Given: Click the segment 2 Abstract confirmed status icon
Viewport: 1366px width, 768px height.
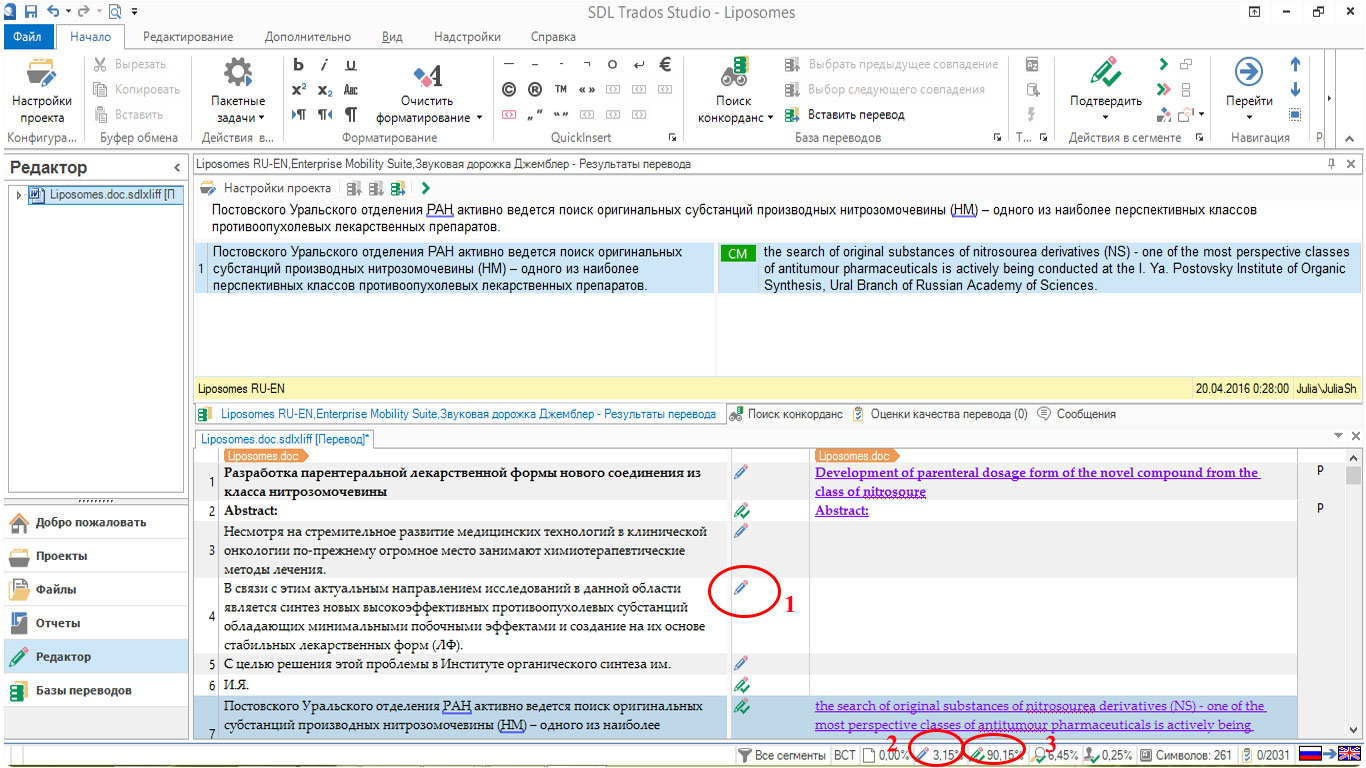Looking at the screenshot, I should (x=741, y=511).
